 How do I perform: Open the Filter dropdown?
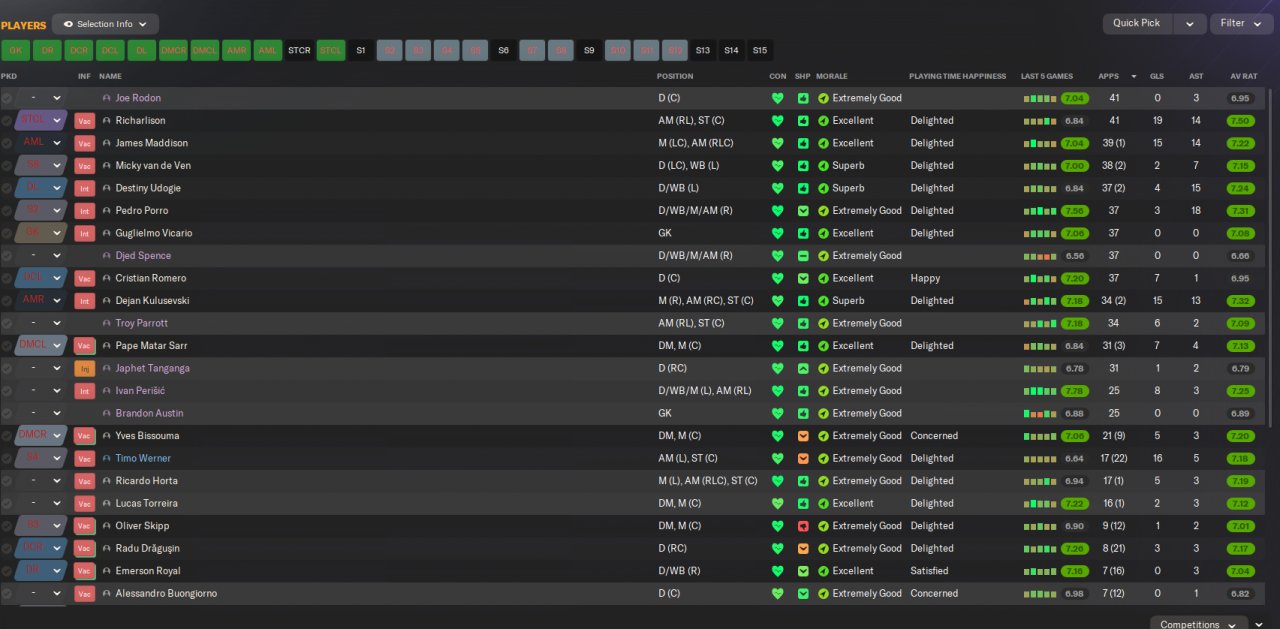click(1241, 23)
